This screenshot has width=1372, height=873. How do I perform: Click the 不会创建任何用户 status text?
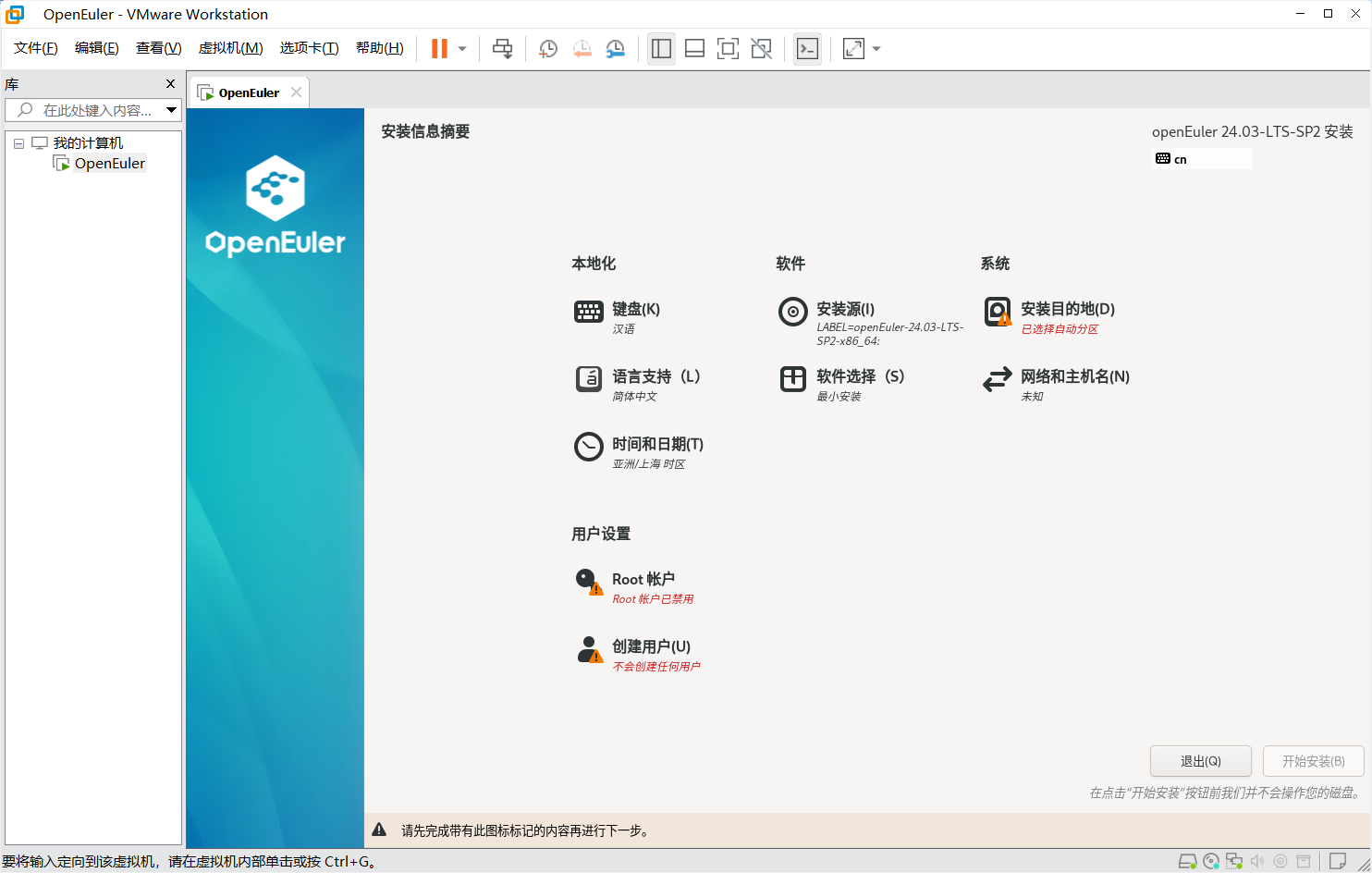pos(656,667)
